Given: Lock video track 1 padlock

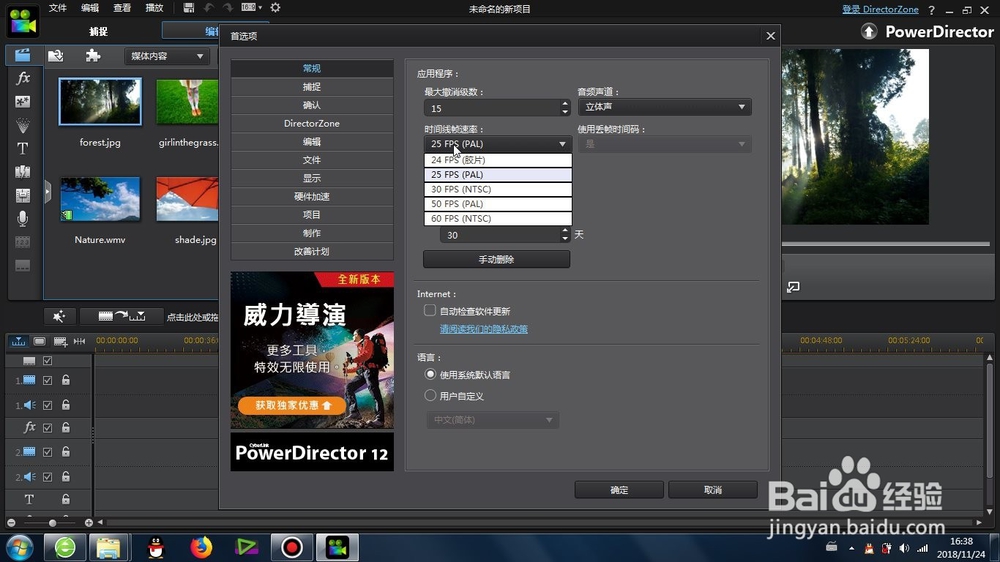Looking at the screenshot, I should (66, 380).
